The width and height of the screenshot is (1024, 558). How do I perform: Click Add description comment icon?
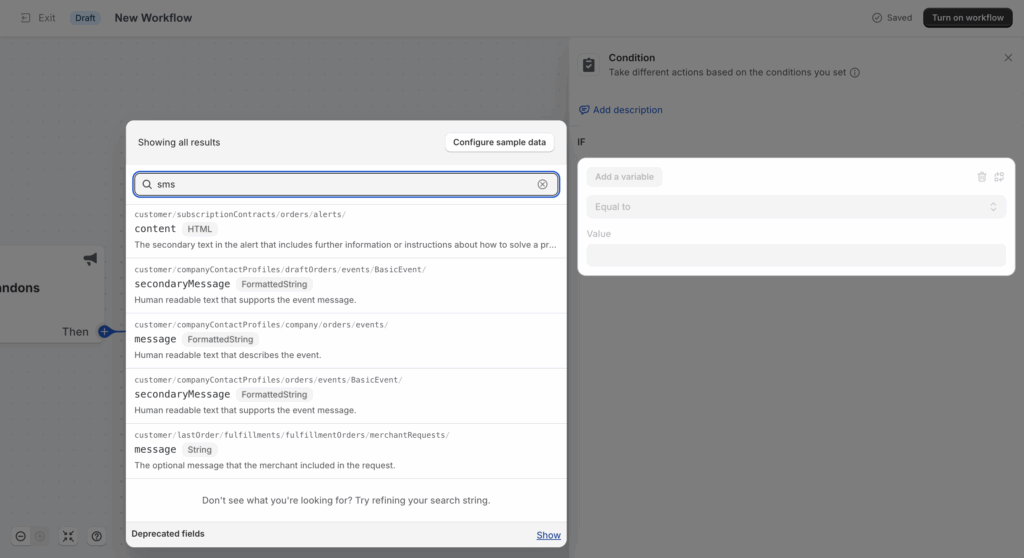(x=584, y=110)
